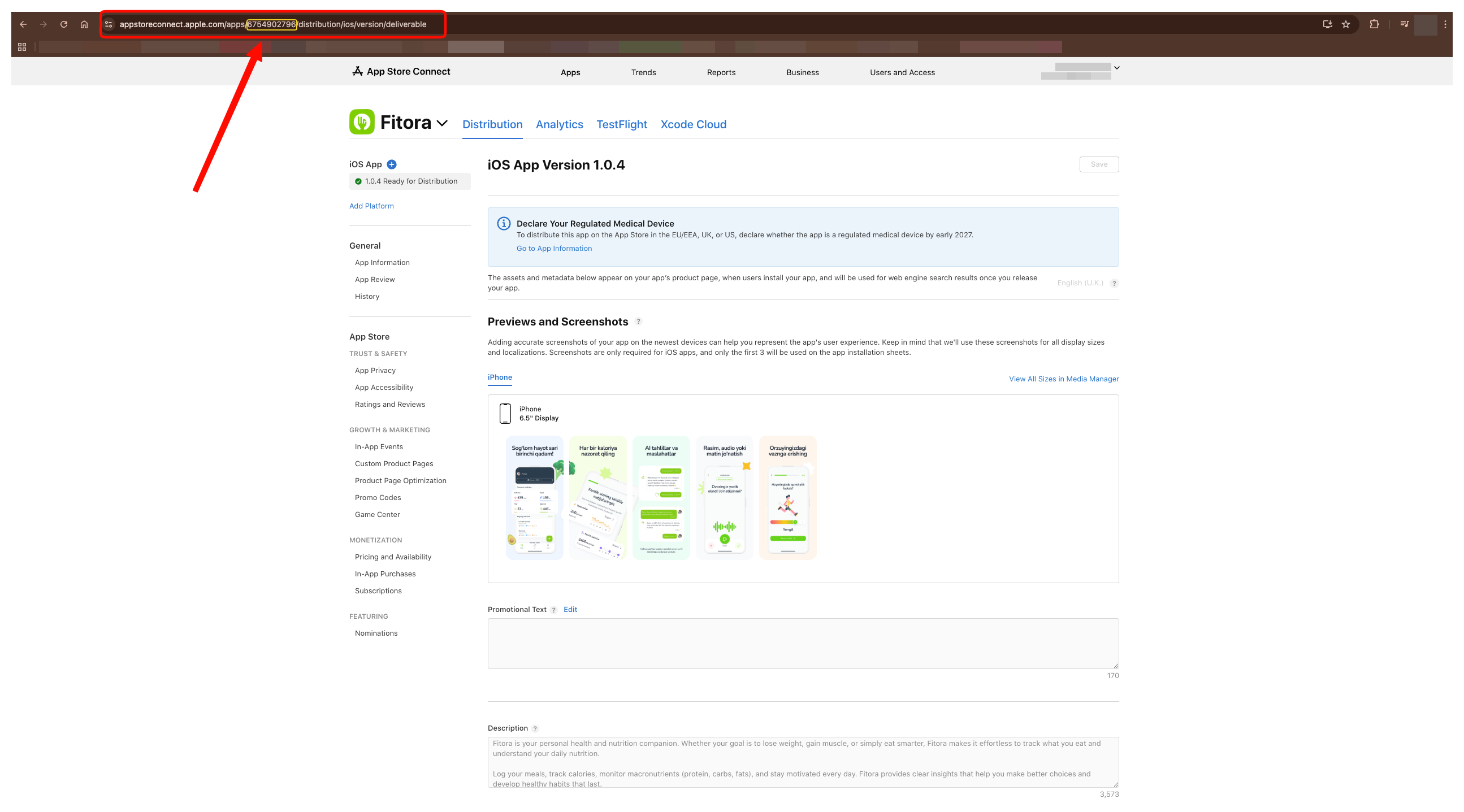This screenshot has width=1464, height=812.
Task: Click the info icon in medical device banner
Action: (x=504, y=224)
